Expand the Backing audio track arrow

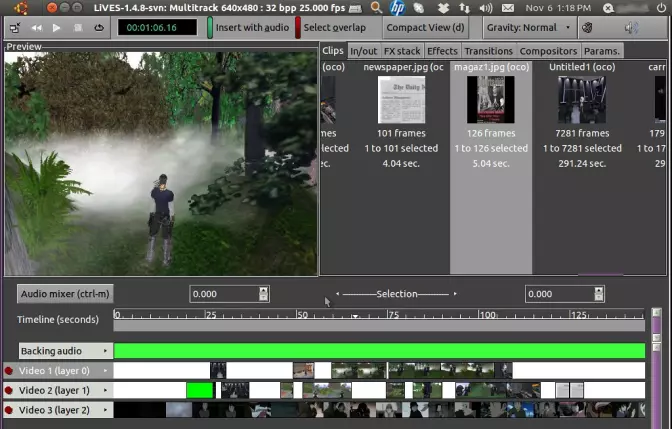(105, 351)
